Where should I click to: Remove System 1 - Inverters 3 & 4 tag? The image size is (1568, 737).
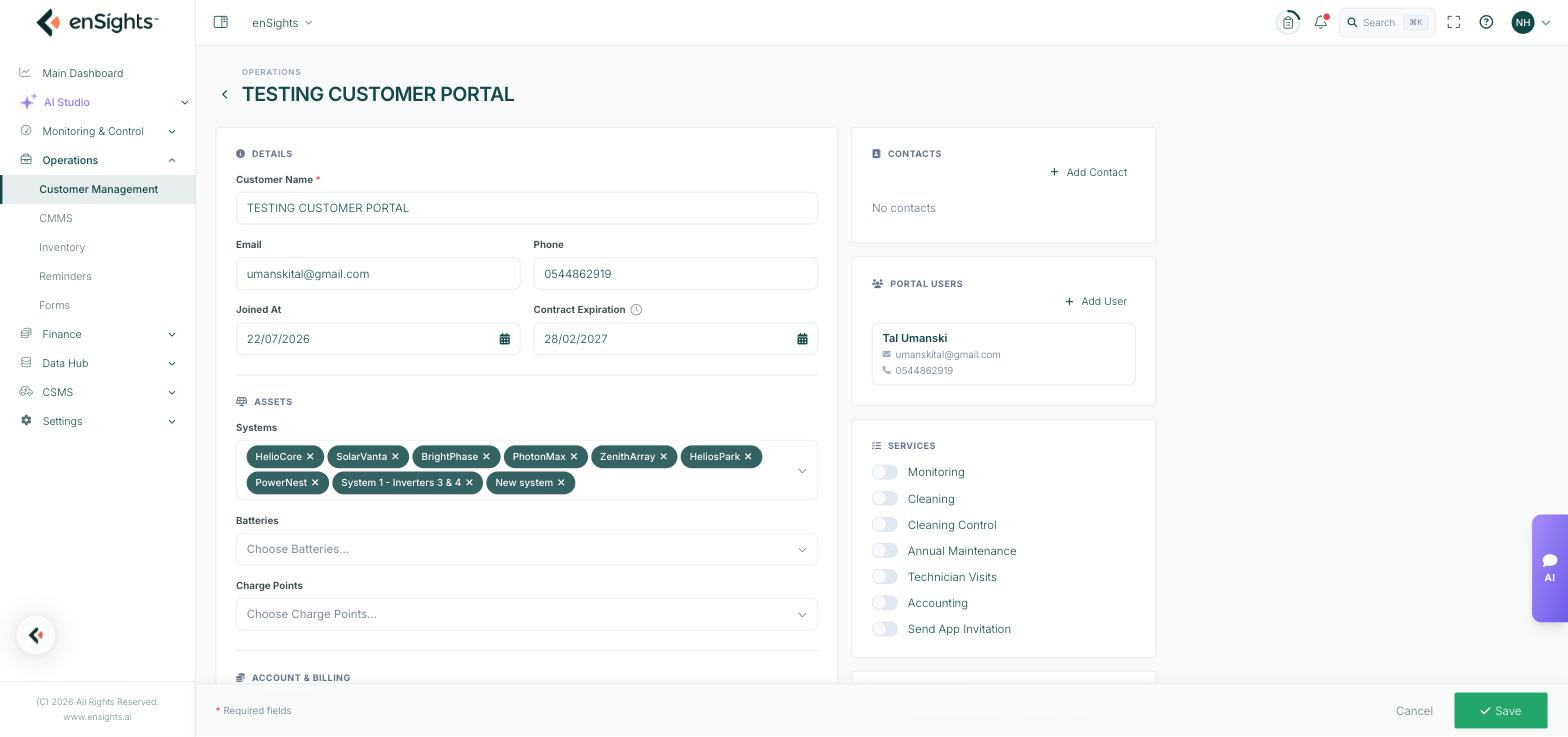[469, 483]
